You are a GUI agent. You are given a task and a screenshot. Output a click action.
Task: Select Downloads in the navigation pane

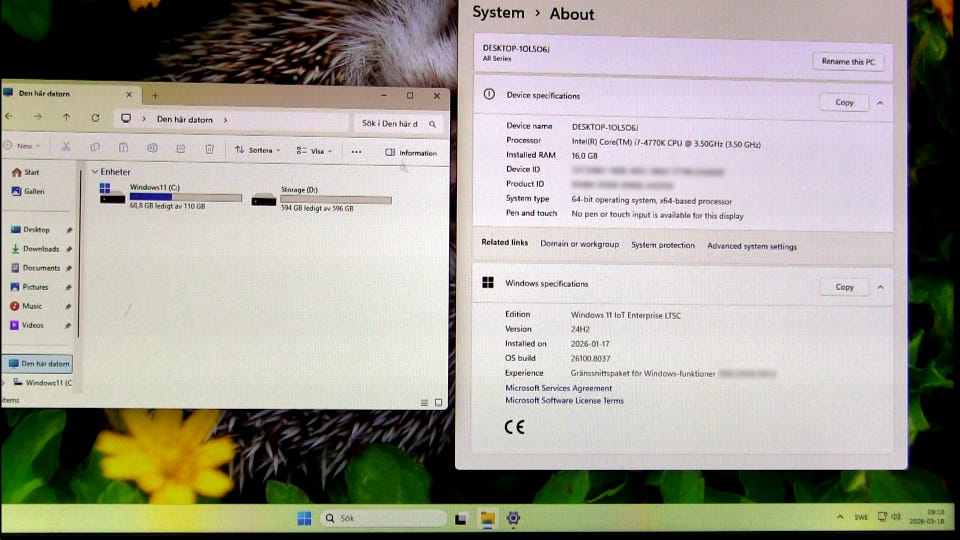(41, 249)
